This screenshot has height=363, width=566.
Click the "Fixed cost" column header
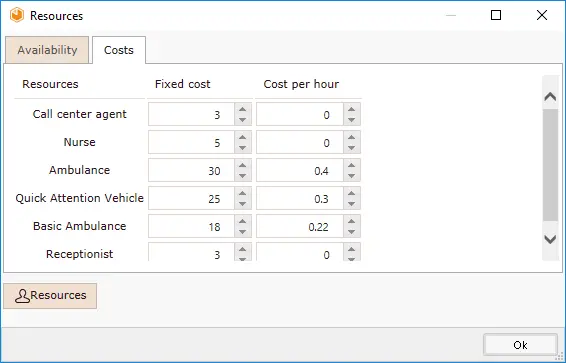click(182, 84)
